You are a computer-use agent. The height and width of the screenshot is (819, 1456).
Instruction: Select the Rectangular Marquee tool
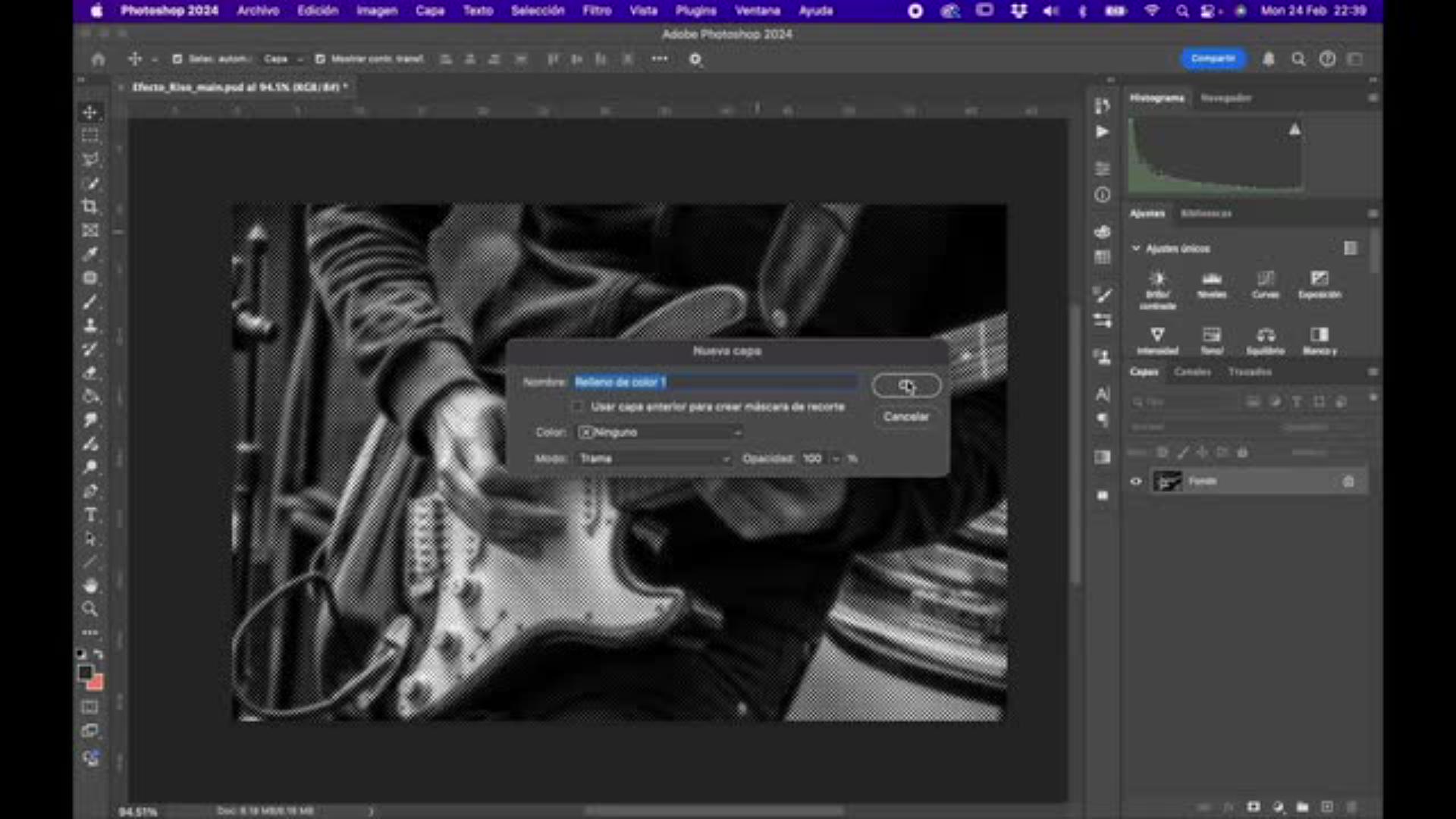(x=90, y=136)
